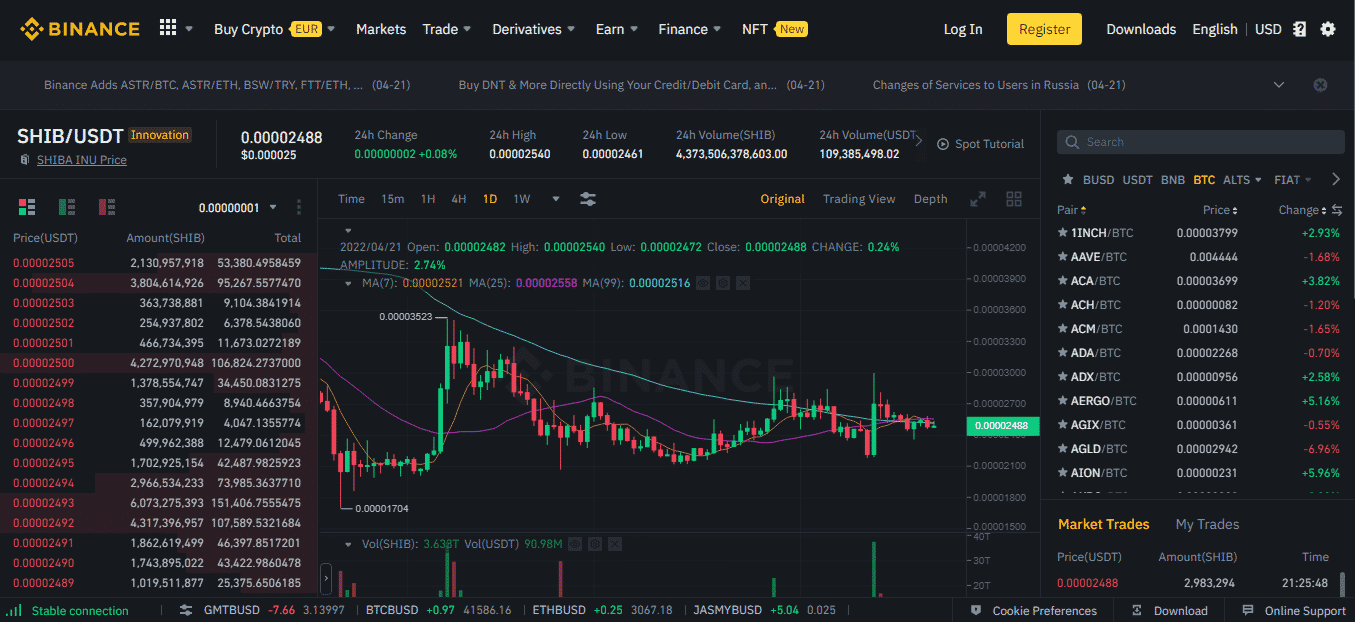
Task: Select the 4H chart interval
Action: tap(459, 199)
